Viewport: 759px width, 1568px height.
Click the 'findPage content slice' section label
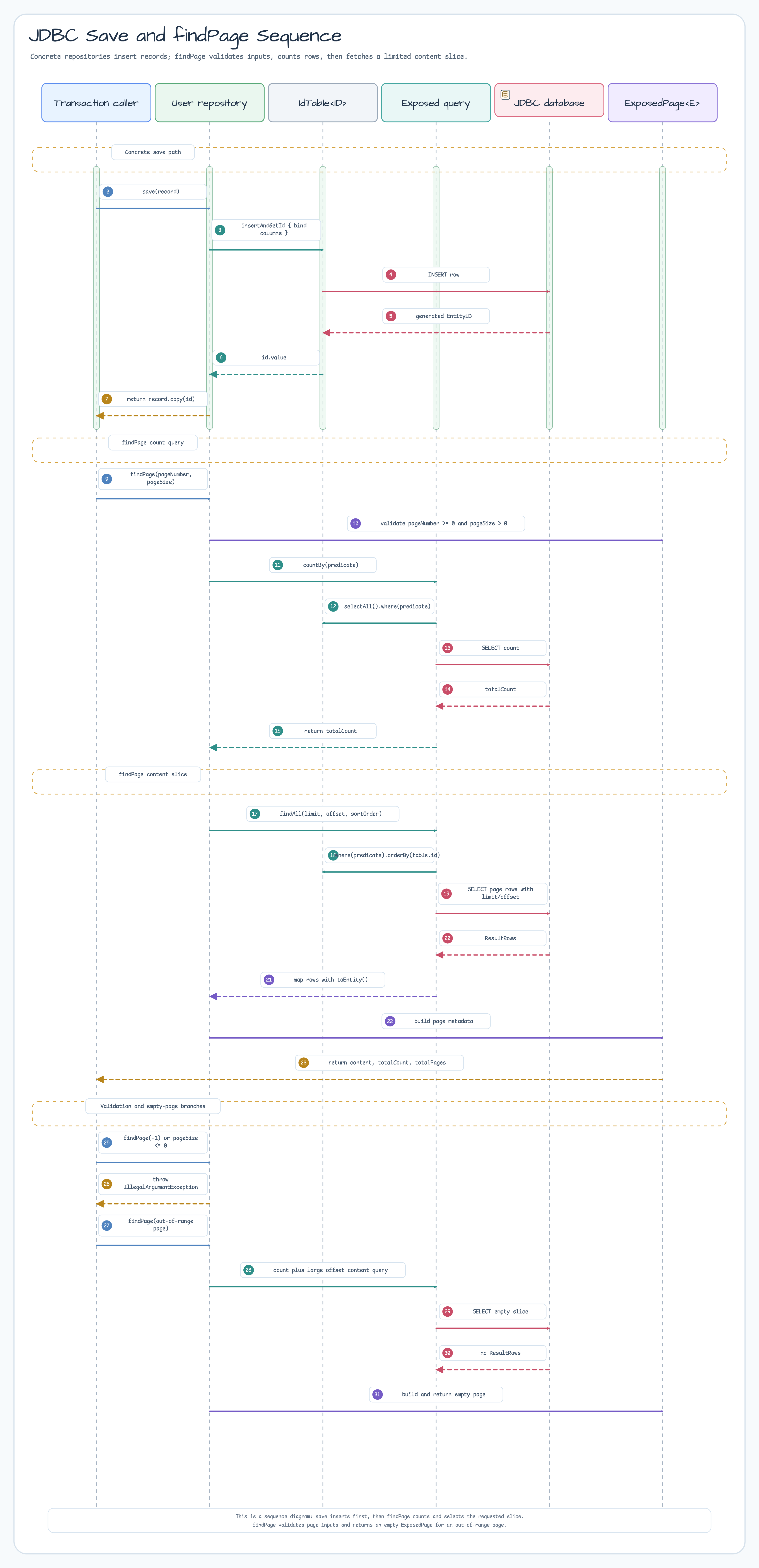pos(153,774)
